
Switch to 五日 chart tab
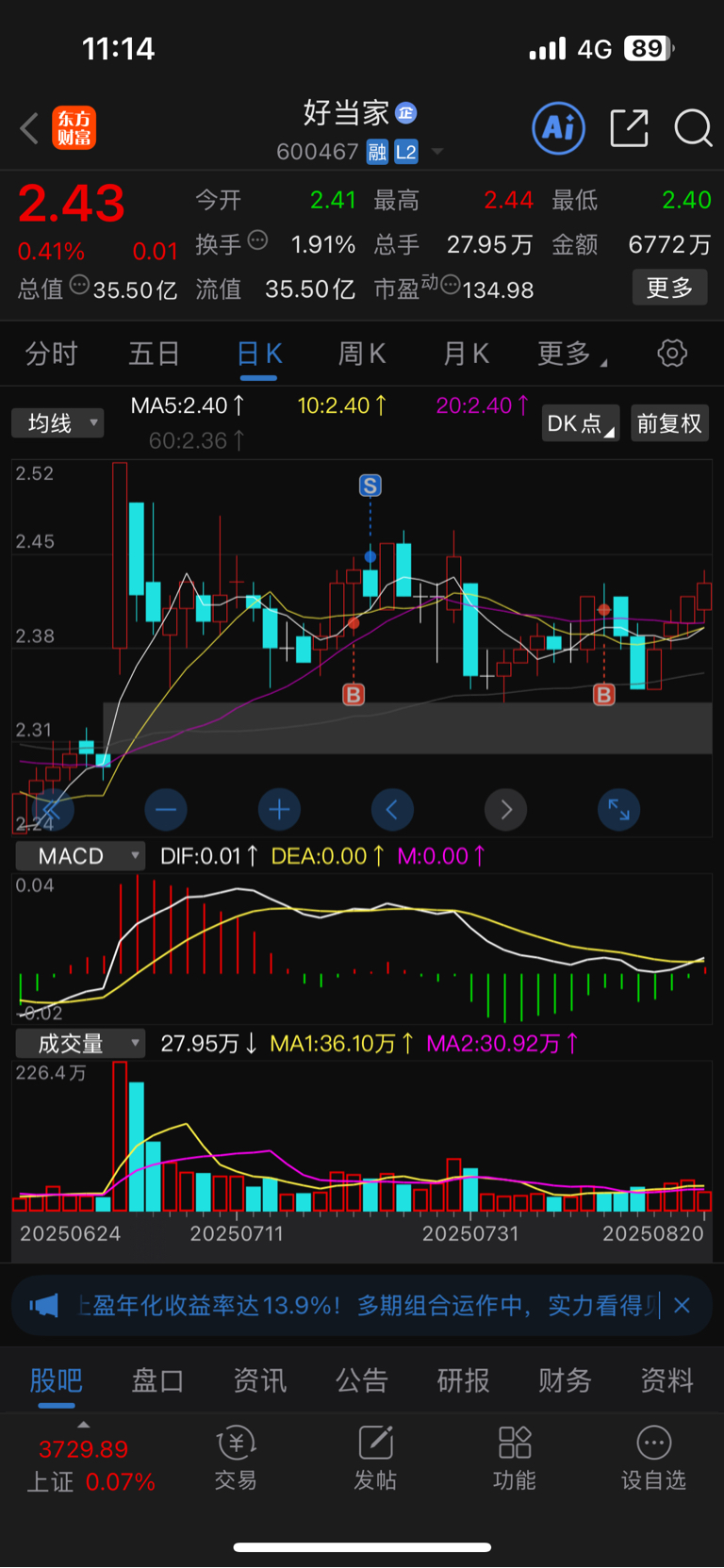tap(155, 354)
